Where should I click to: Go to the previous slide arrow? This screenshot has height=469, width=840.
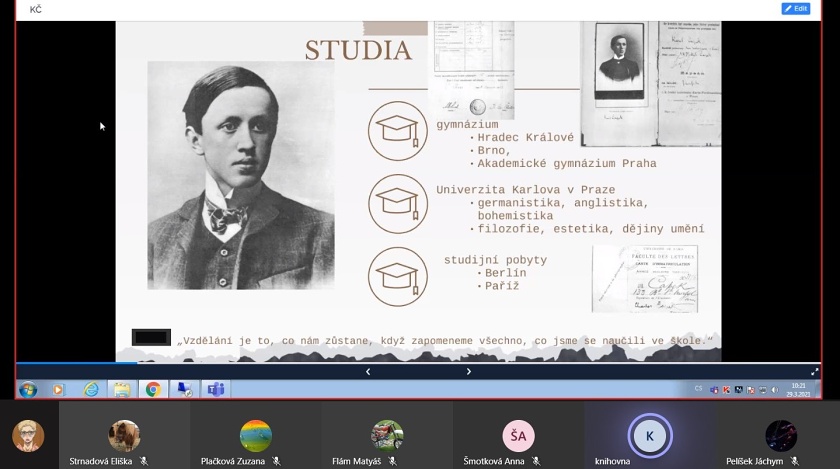pyautogui.click(x=368, y=372)
